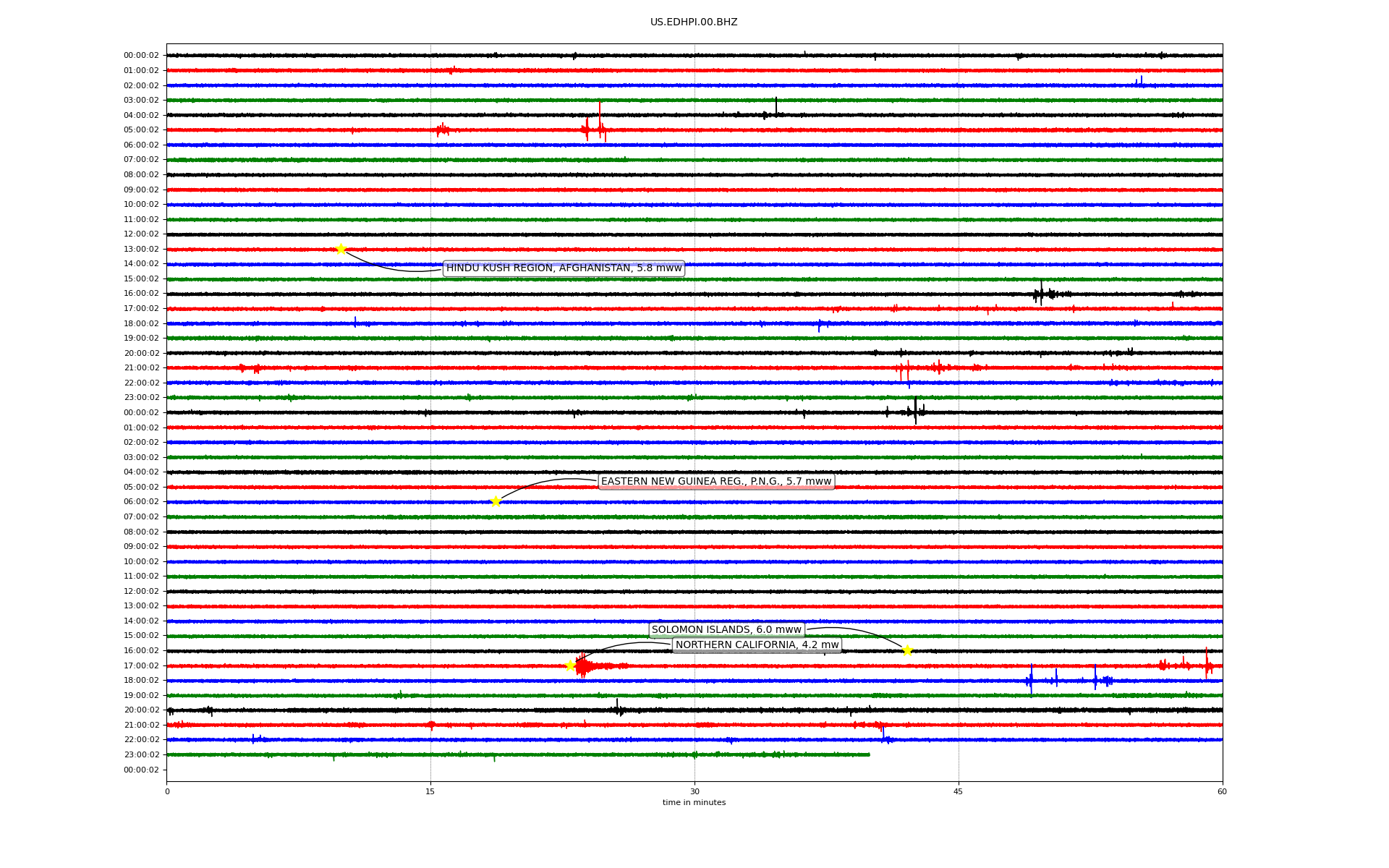Image resolution: width=1389 pixels, height=868 pixels.
Task: Select the SOLOMON ISLANDS 6.0 mww label
Action: click(726, 630)
